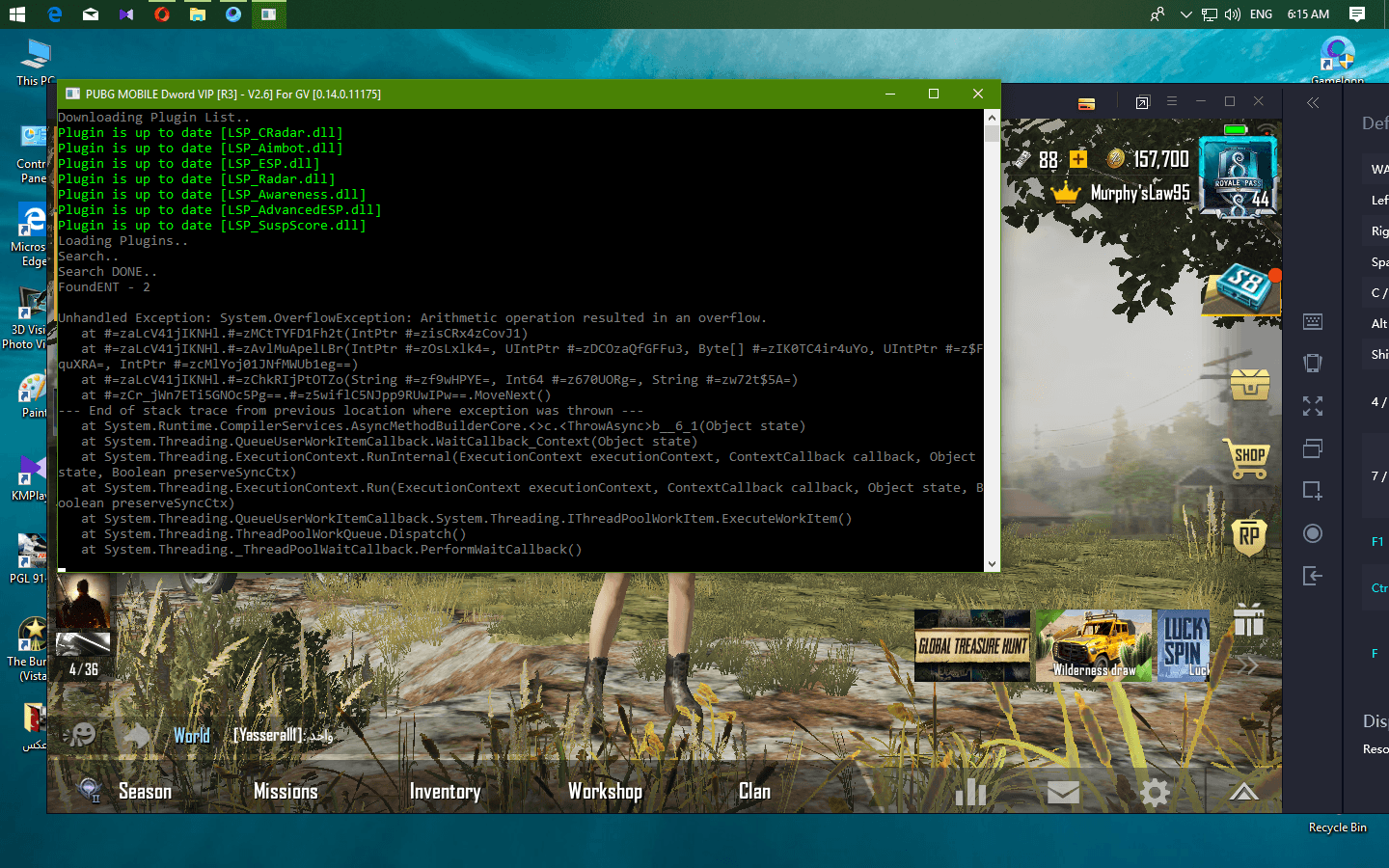The height and width of the screenshot is (868, 1389).
Task: Click the PUBG MOBILE Dword VIP title bar icon
Action: 72,94
